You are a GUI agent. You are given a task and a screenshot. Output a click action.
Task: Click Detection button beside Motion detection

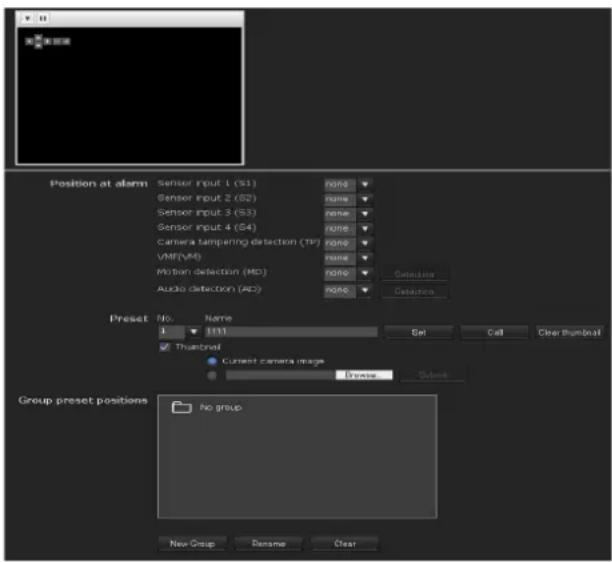(x=414, y=274)
